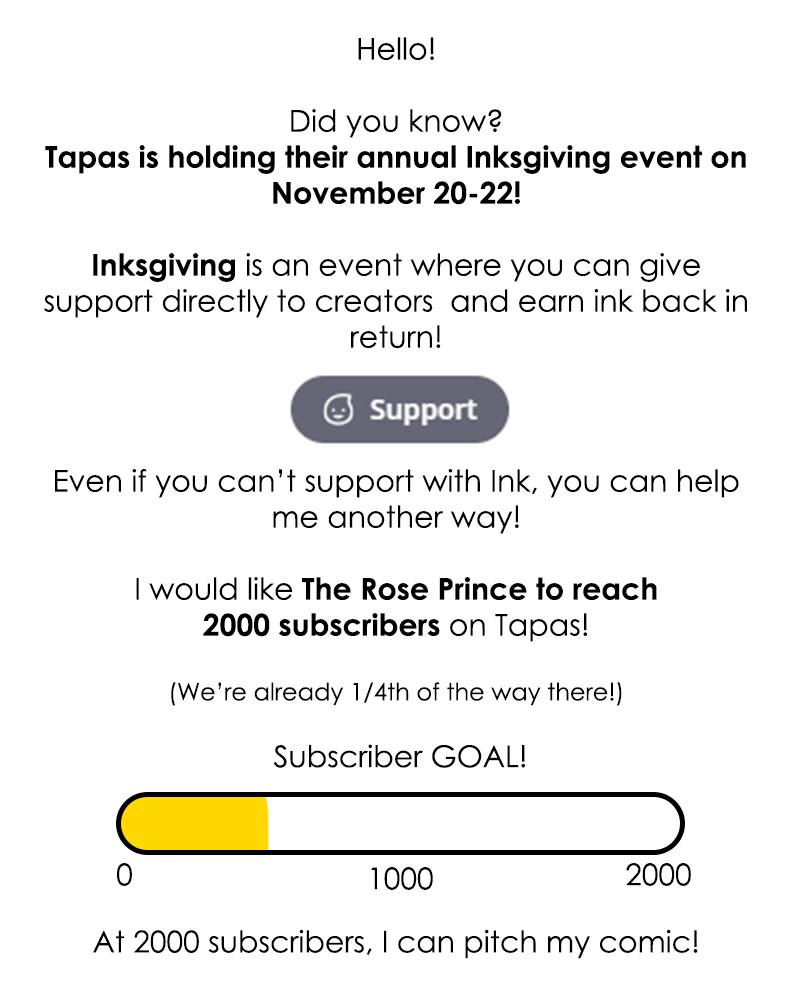Click the bold "2000 subscribers" text
This screenshot has width=800, height=1000.
pos(321,625)
